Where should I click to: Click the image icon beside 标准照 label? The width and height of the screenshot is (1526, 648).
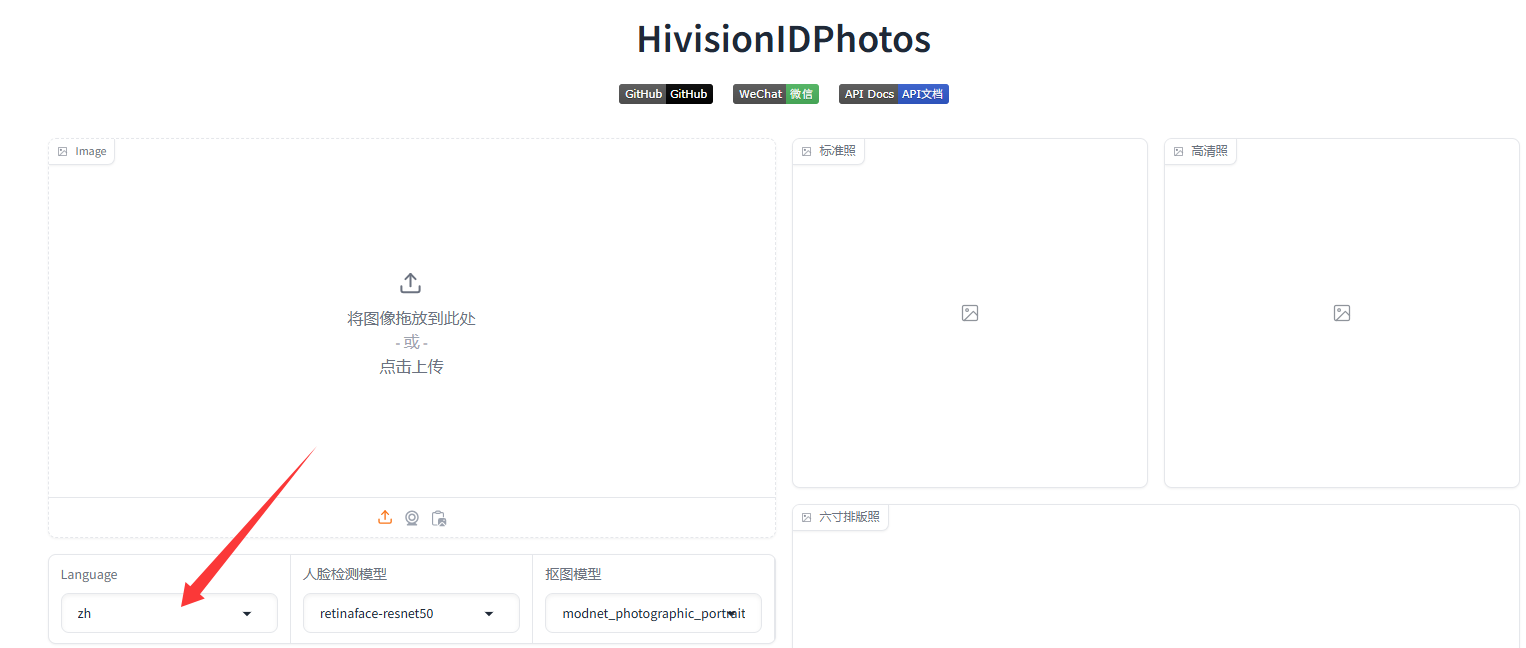[807, 151]
